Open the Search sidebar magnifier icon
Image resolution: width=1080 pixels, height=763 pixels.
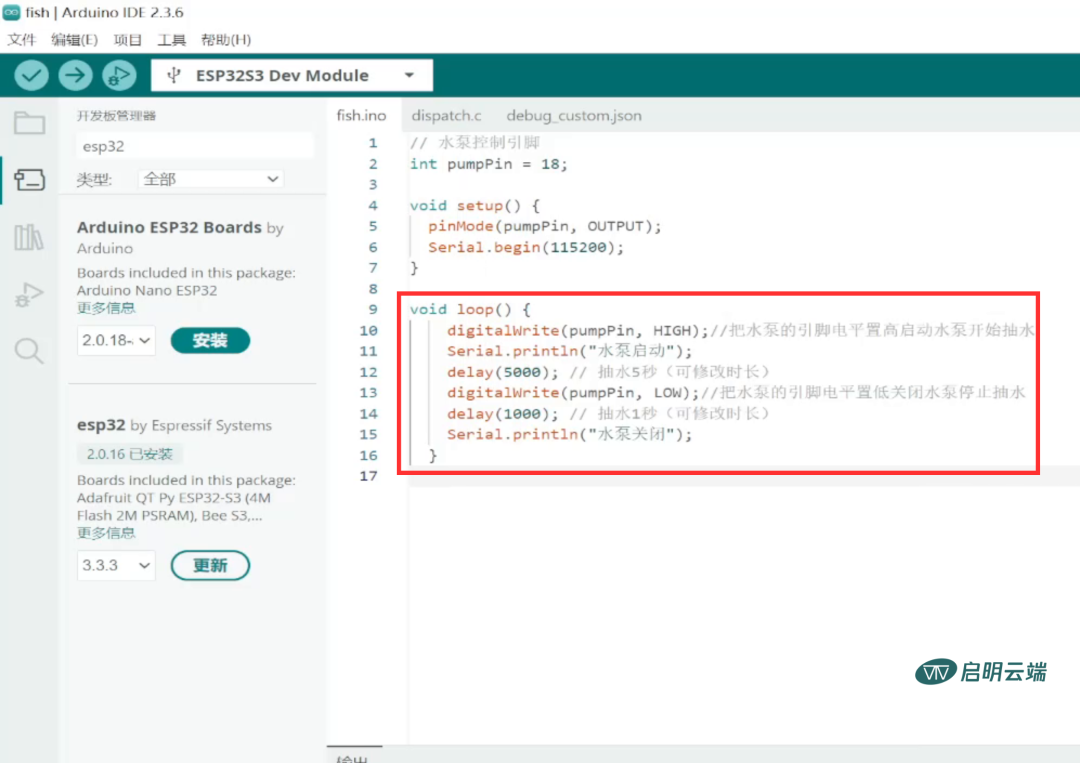pyautogui.click(x=29, y=351)
